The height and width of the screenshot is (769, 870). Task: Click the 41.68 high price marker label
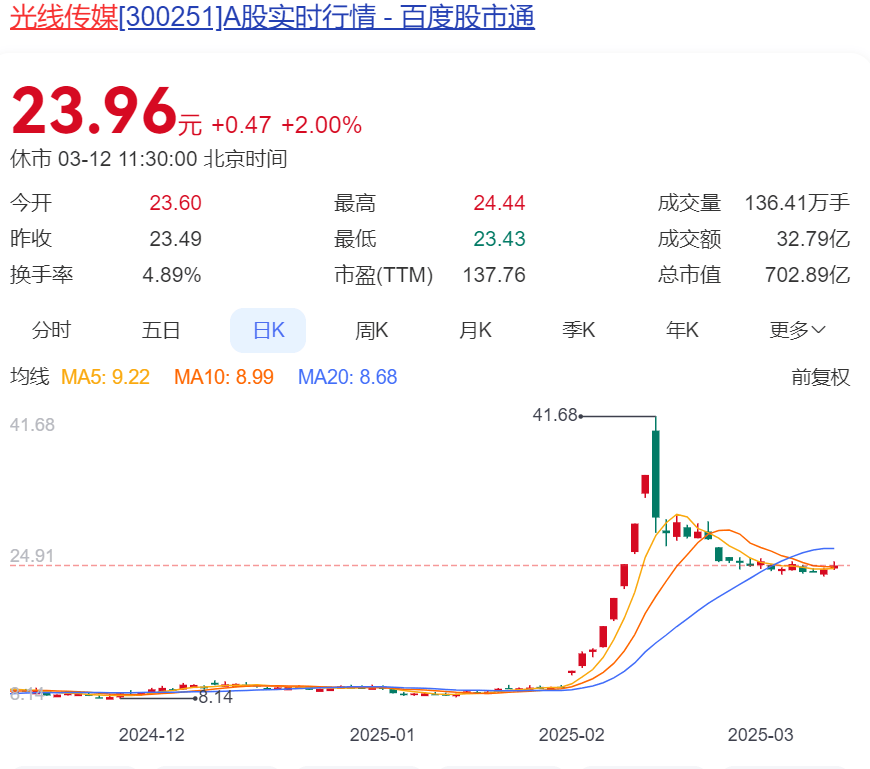coord(555,415)
